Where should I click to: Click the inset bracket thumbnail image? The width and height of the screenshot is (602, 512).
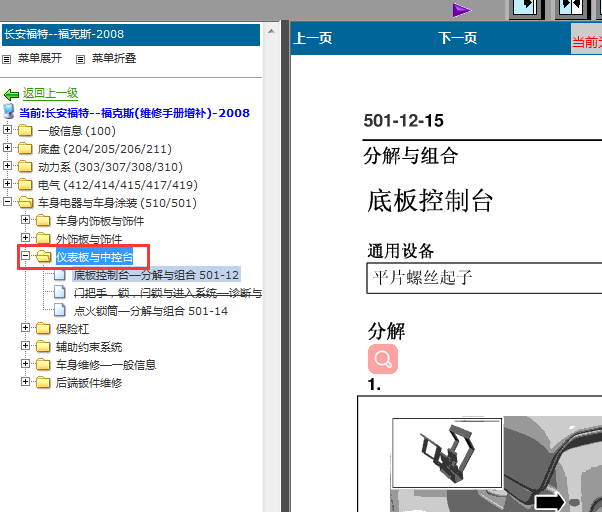coord(447,453)
